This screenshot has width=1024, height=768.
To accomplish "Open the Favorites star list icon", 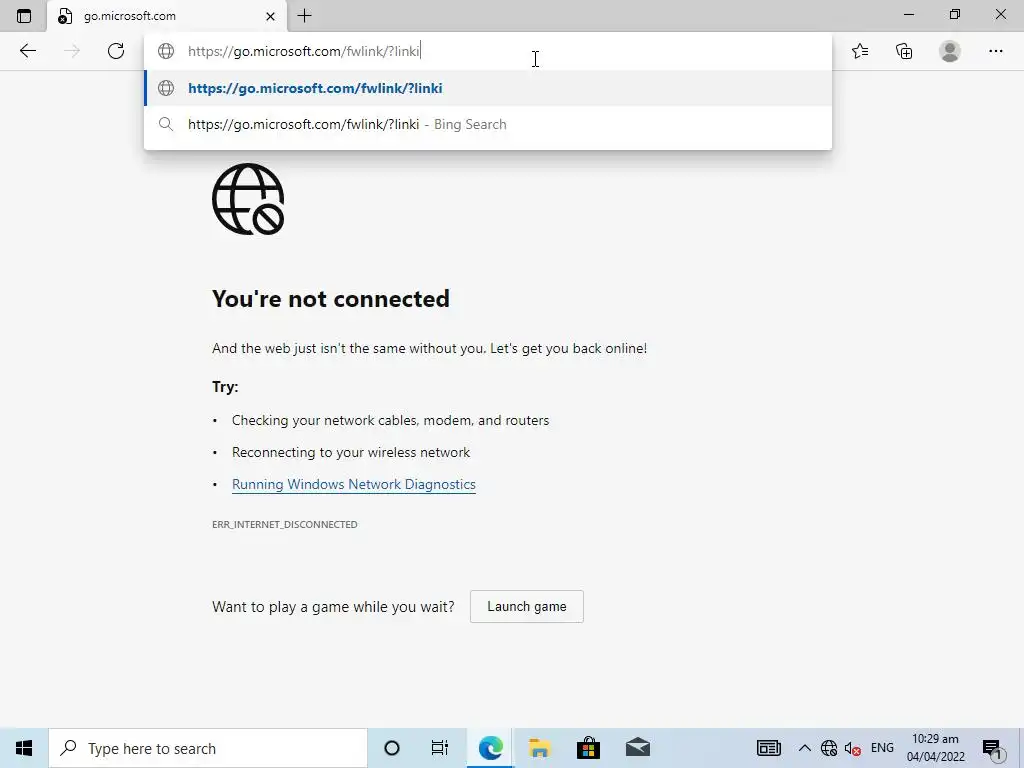I will click(860, 51).
